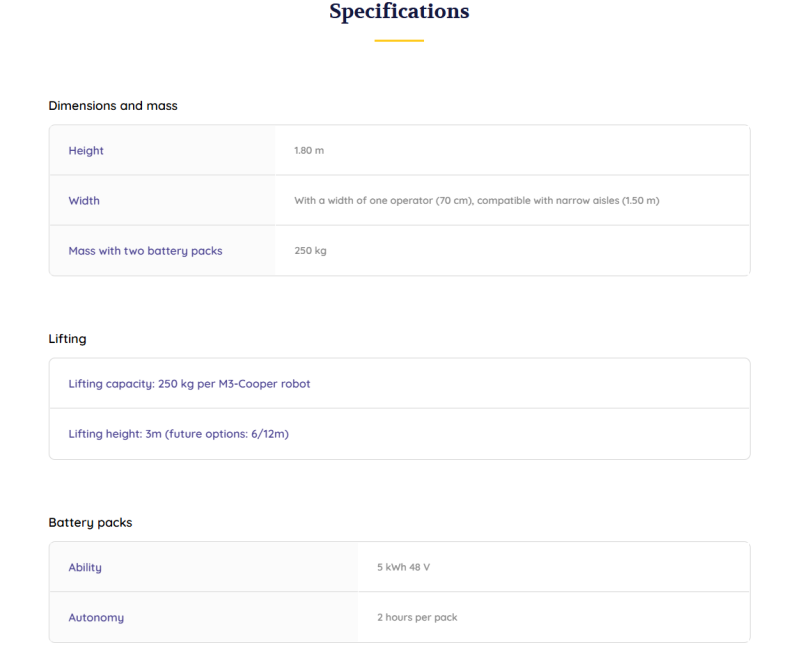Click the 1.80 m height value

coord(309,150)
